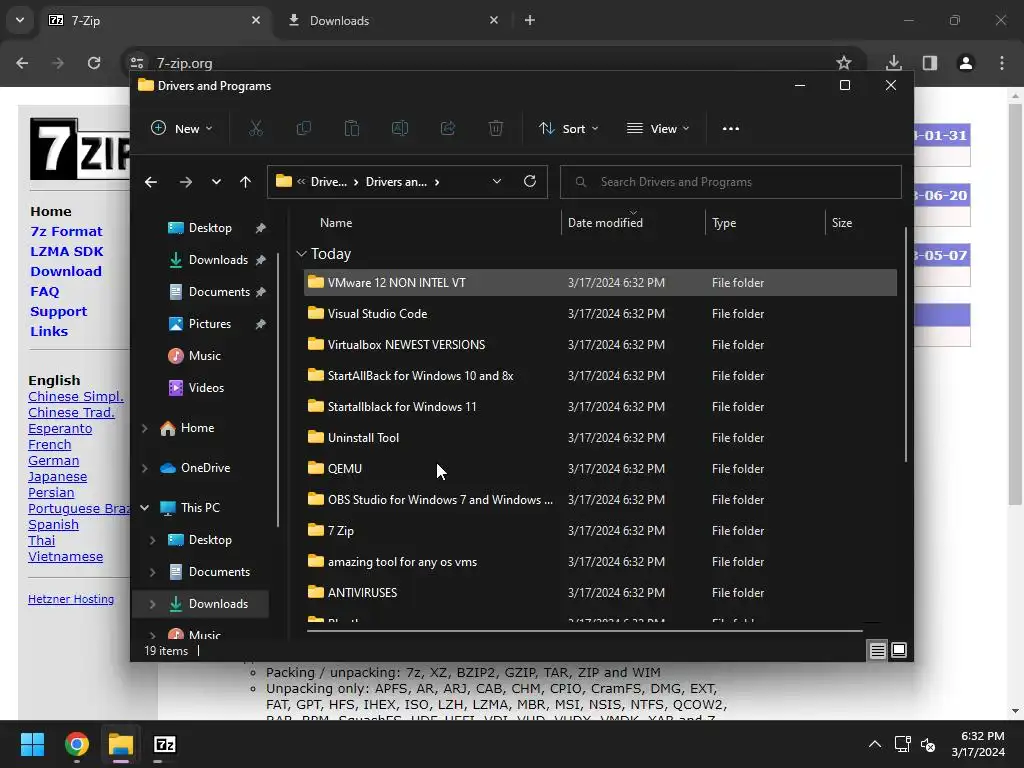Open Hetzner Hosting link

click(71, 599)
